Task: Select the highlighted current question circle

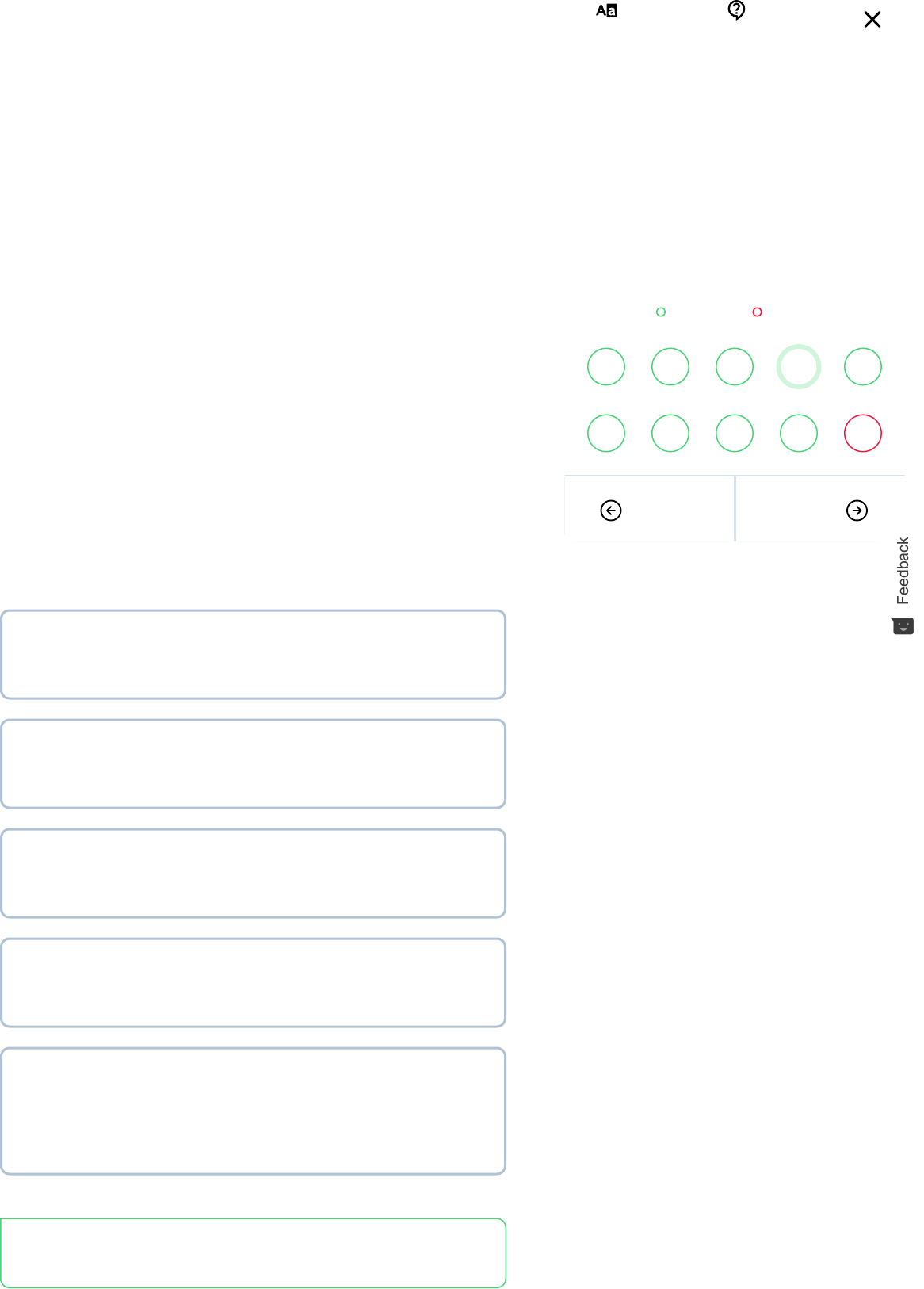Action: (x=798, y=367)
